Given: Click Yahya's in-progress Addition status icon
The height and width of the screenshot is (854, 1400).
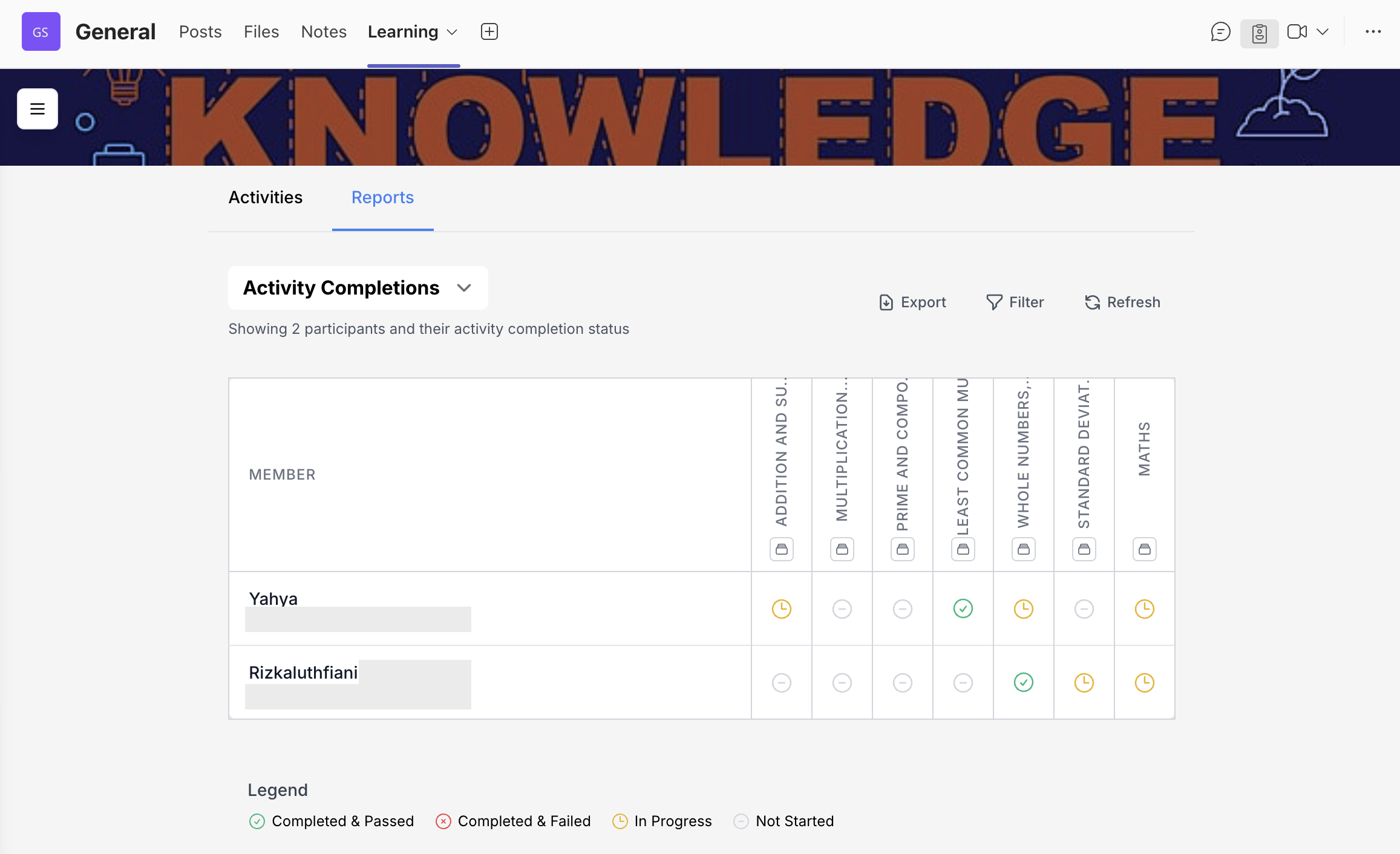Looking at the screenshot, I should [781, 608].
